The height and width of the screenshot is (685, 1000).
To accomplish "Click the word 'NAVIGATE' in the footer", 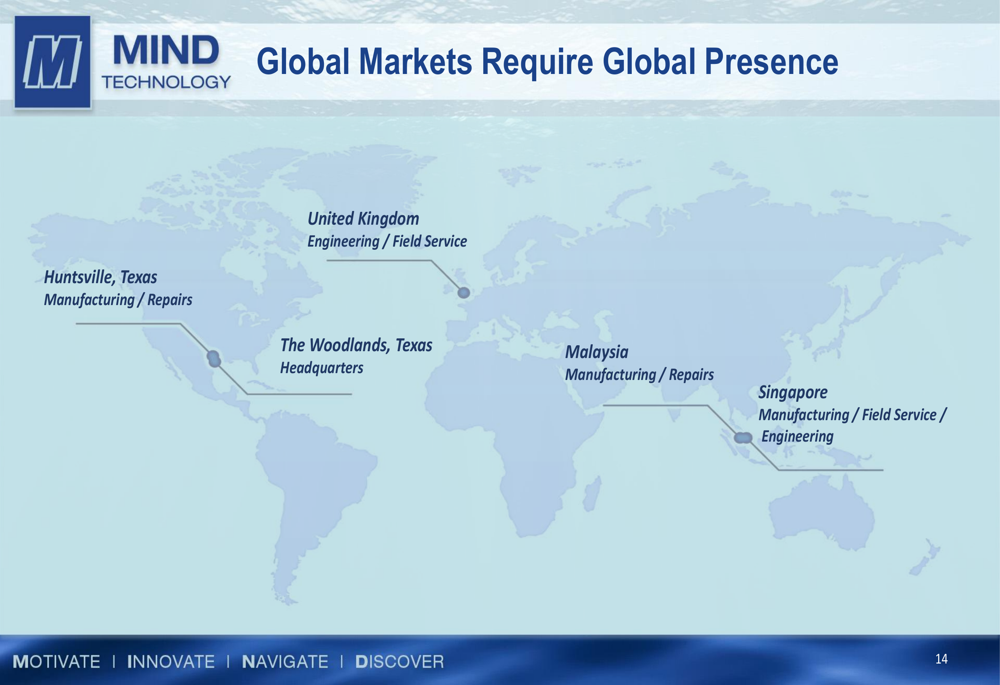I will point(285,662).
